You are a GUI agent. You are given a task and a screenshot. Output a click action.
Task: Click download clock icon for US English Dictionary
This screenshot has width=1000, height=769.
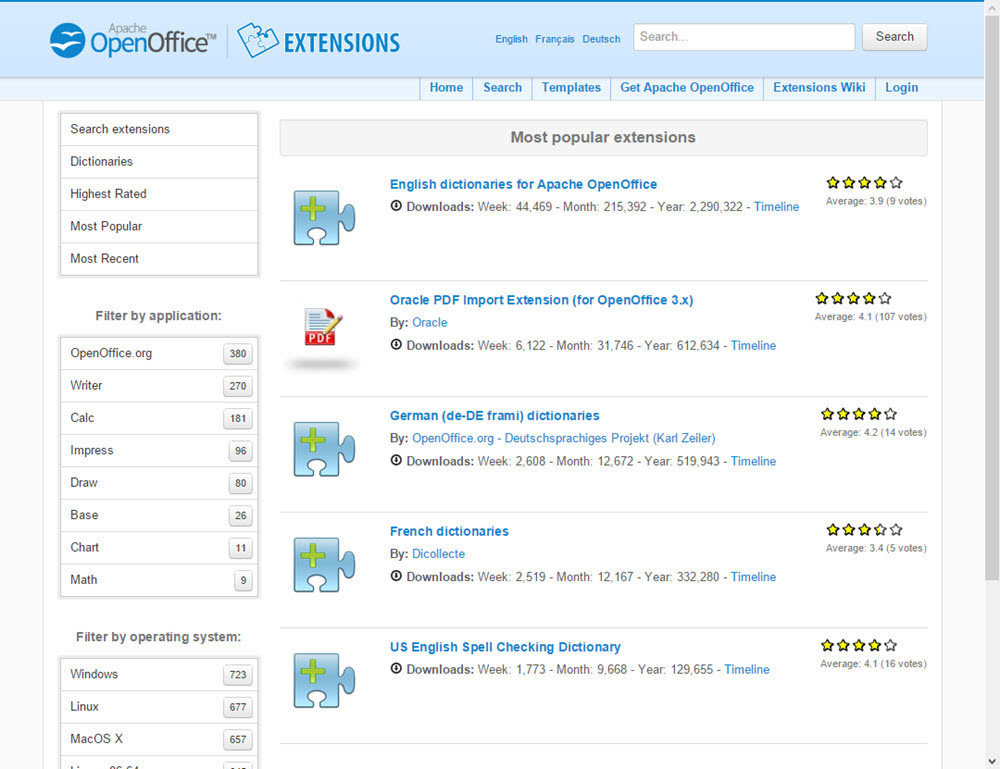[396, 669]
